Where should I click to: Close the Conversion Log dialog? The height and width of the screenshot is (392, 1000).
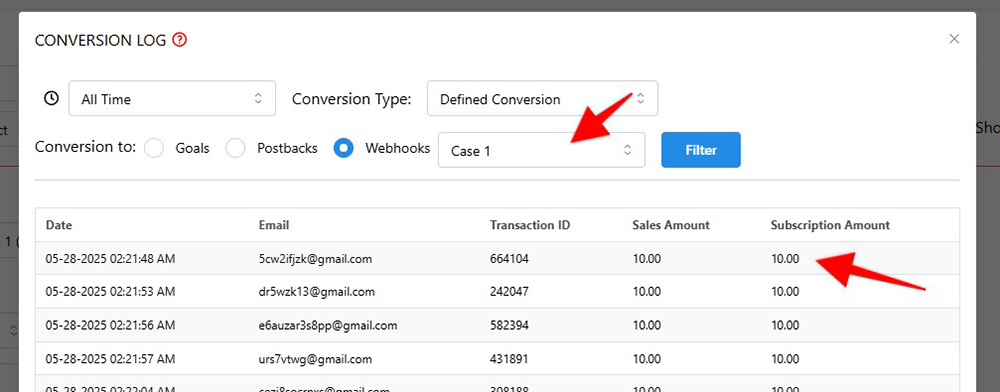(954, 39)
